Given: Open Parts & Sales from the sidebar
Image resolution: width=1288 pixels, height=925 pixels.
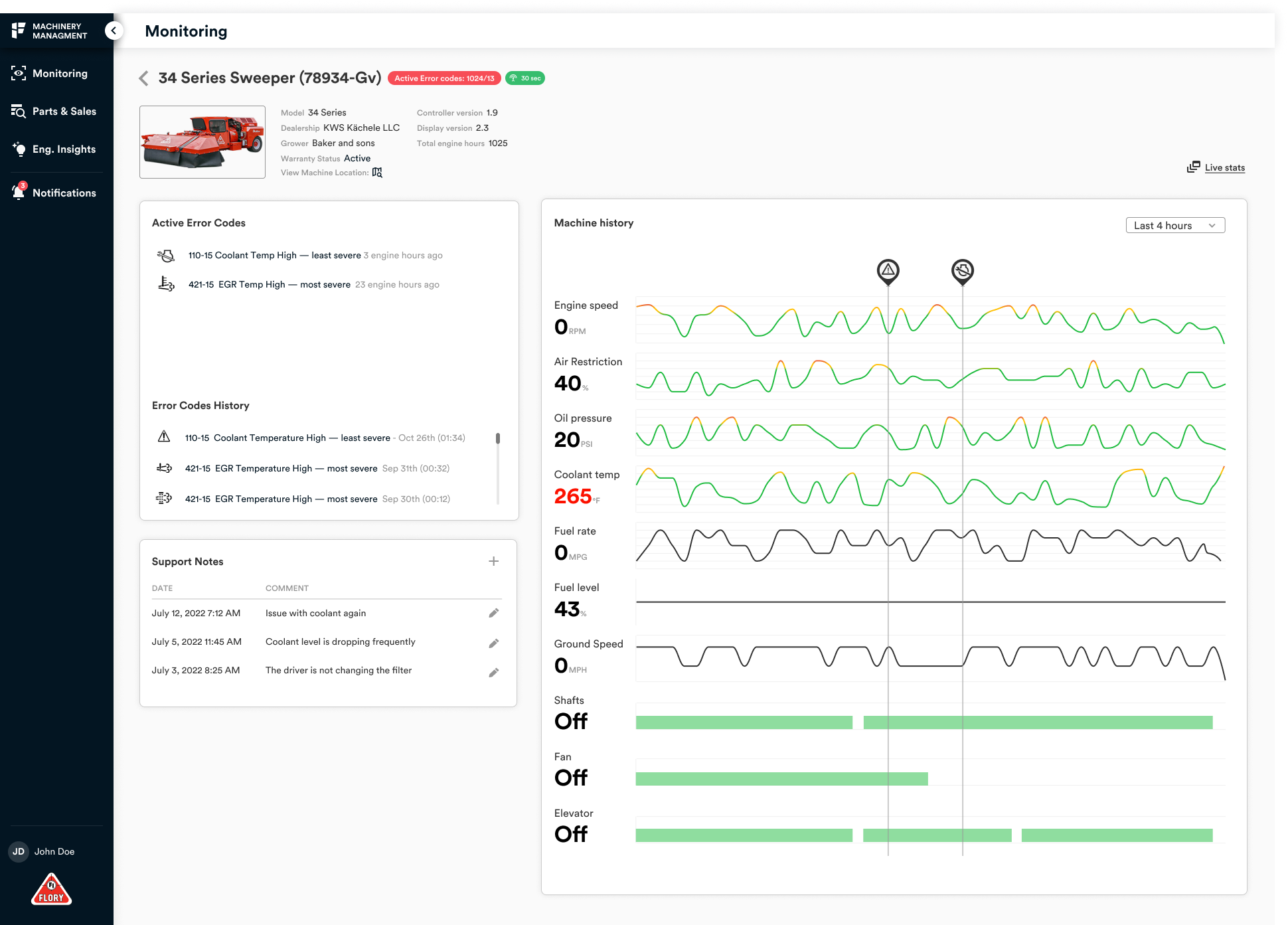Looking at the screenshot, I should click(x=54, y=112).
